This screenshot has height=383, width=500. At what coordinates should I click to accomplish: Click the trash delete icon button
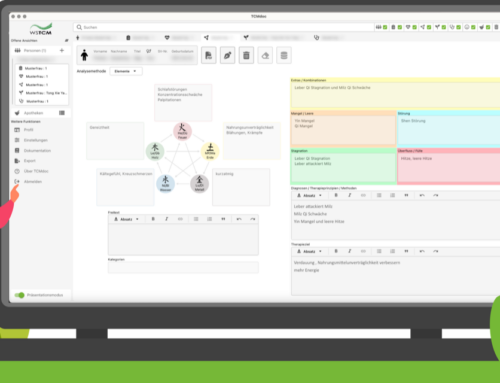246,55
